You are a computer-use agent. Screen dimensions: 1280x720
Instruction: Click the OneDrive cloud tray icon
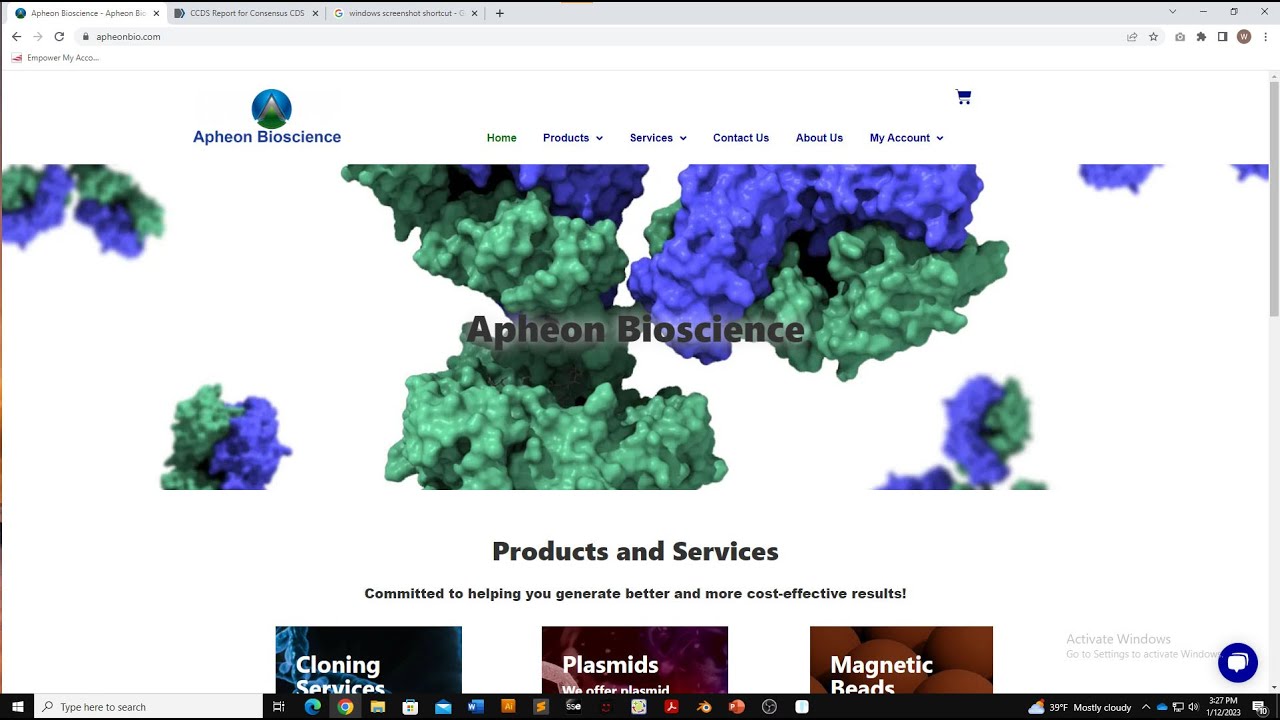[1162, 707]
